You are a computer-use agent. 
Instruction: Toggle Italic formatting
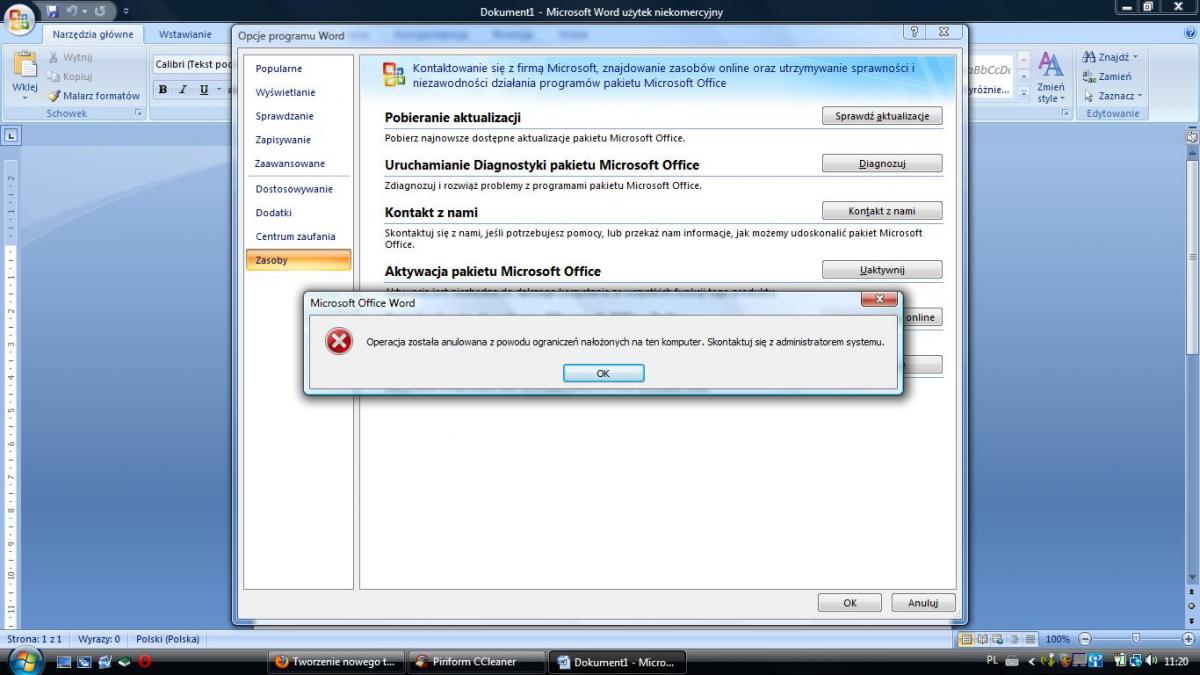[183, 89]
